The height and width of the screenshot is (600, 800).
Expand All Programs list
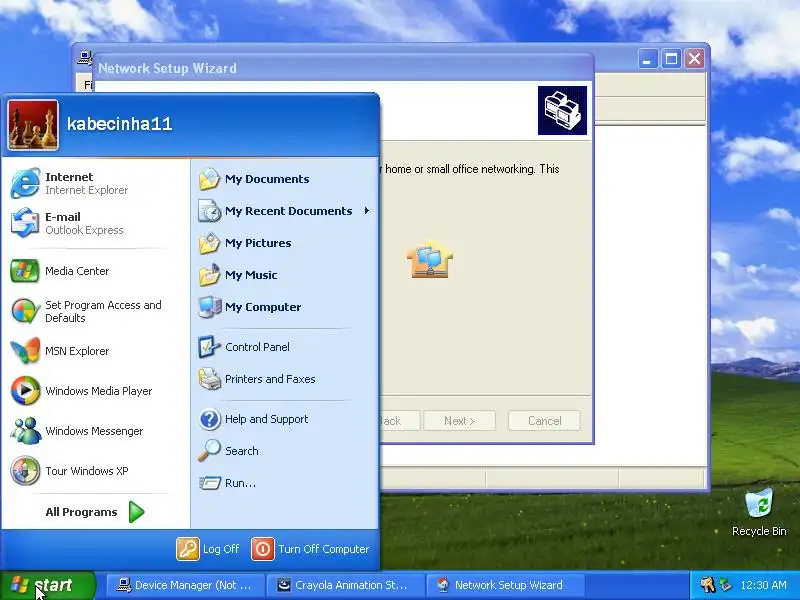95,512
